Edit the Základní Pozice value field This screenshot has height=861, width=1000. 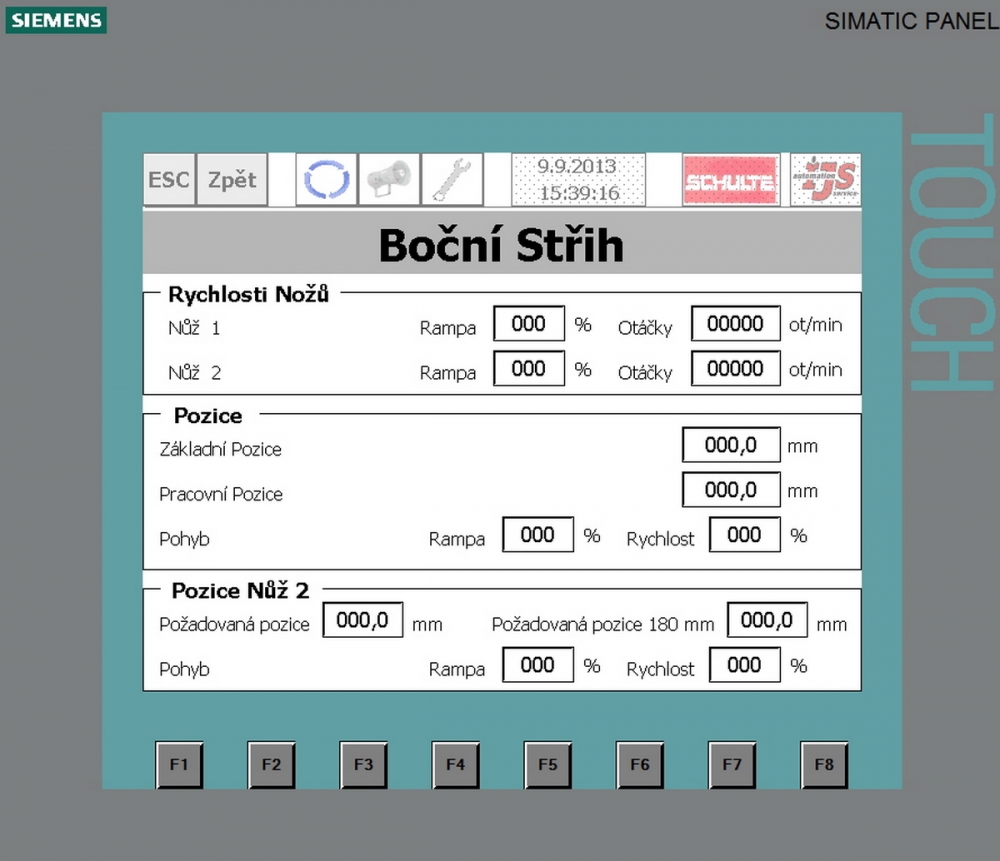click(730, 445)
